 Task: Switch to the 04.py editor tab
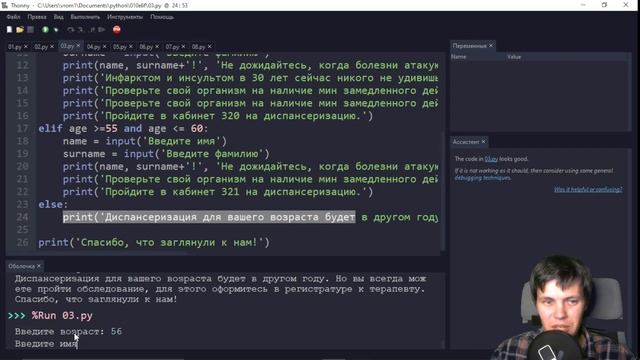[x=93, y=47]
